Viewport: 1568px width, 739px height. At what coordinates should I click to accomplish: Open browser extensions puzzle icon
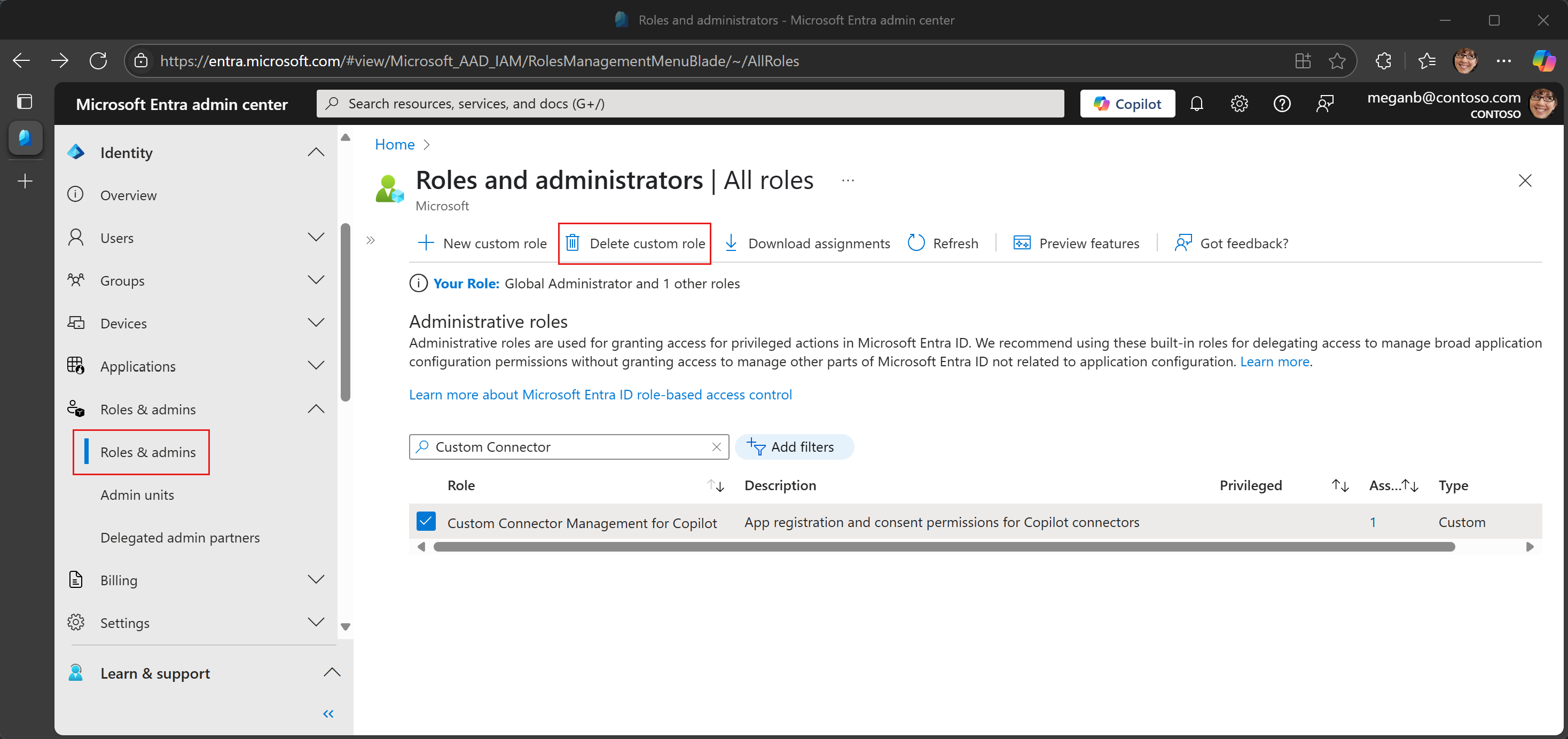(1383, 61)
